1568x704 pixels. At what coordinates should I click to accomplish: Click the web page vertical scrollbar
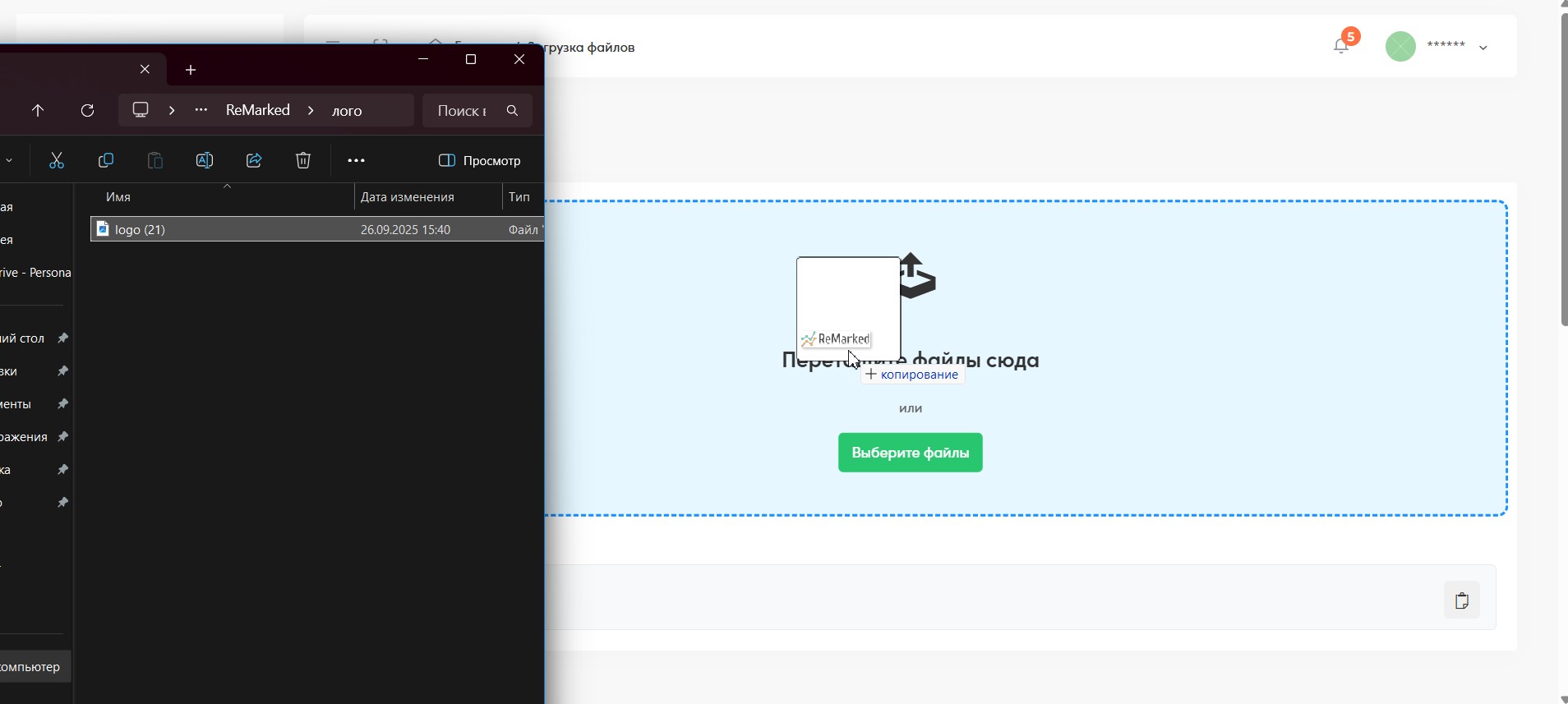coord(1564,170)
